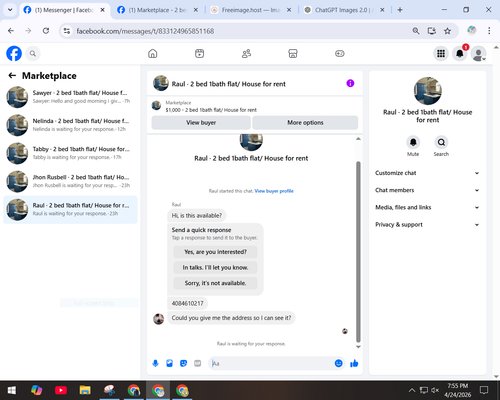The height and width of the screenshot is (400, 500).
Task: Open the Friends icon in top navigation
Action: 246,53
